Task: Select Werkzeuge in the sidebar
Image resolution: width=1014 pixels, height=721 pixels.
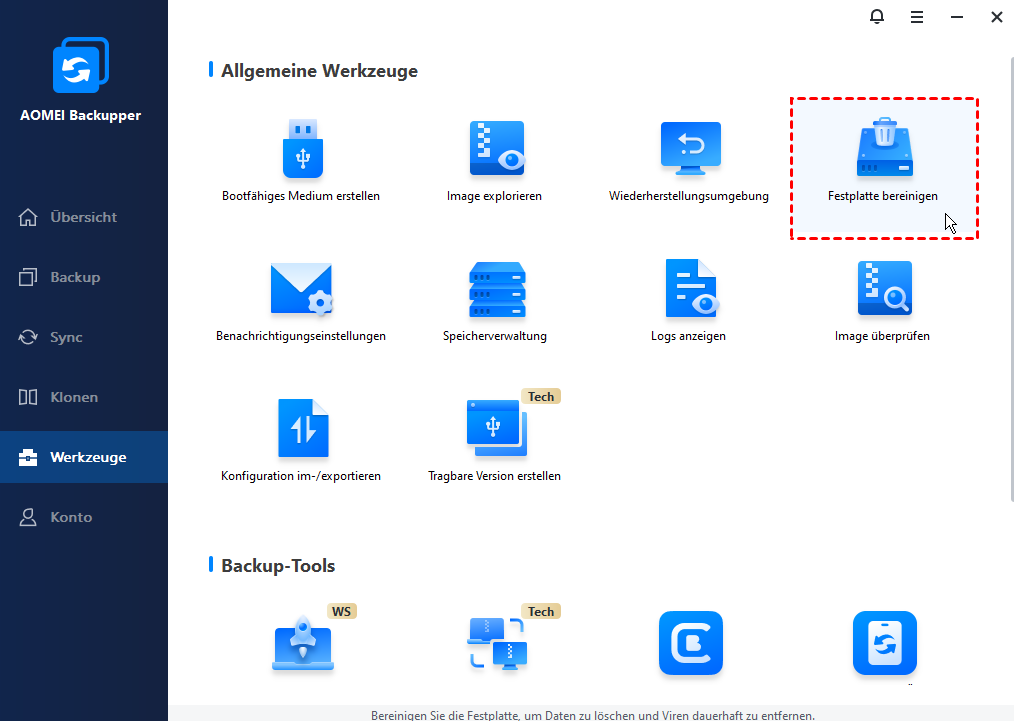Action: pos(84,457)
